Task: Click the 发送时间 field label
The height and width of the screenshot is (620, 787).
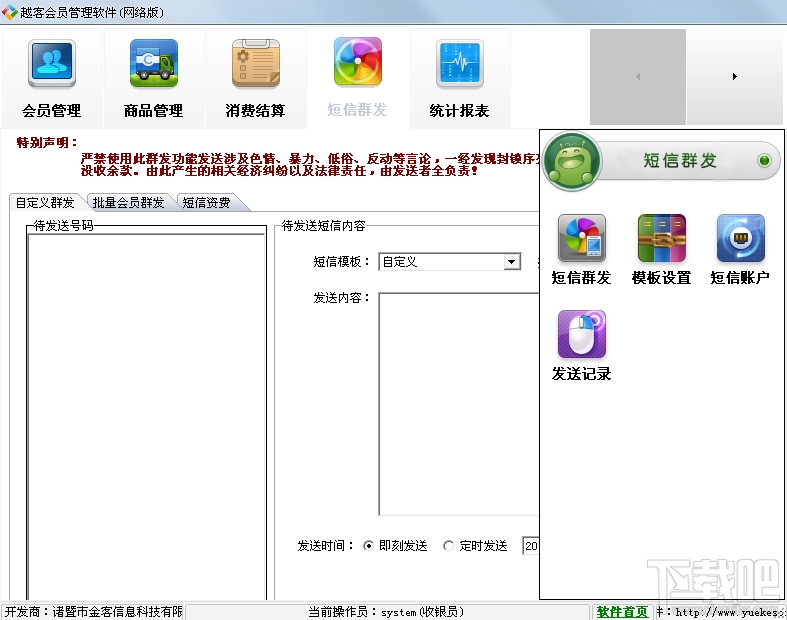Action: [x=325, y=546]
